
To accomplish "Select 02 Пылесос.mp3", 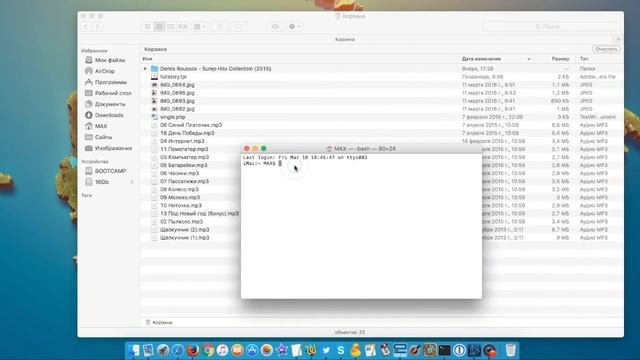I will 181,222.
